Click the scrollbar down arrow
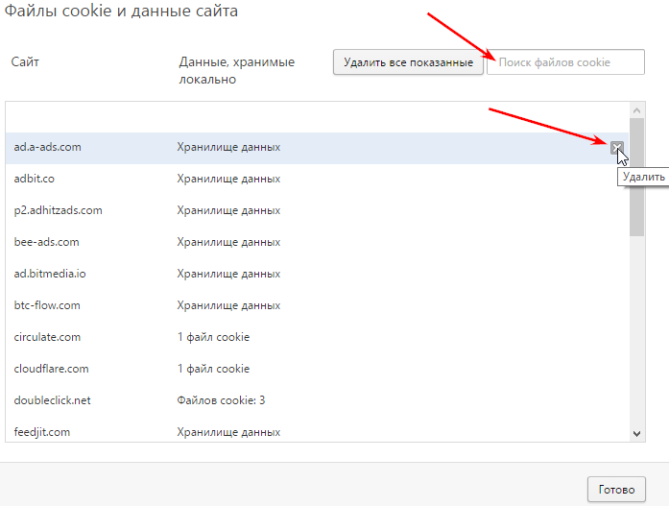The width and height of the screenshot is (669, 506). 637,433
